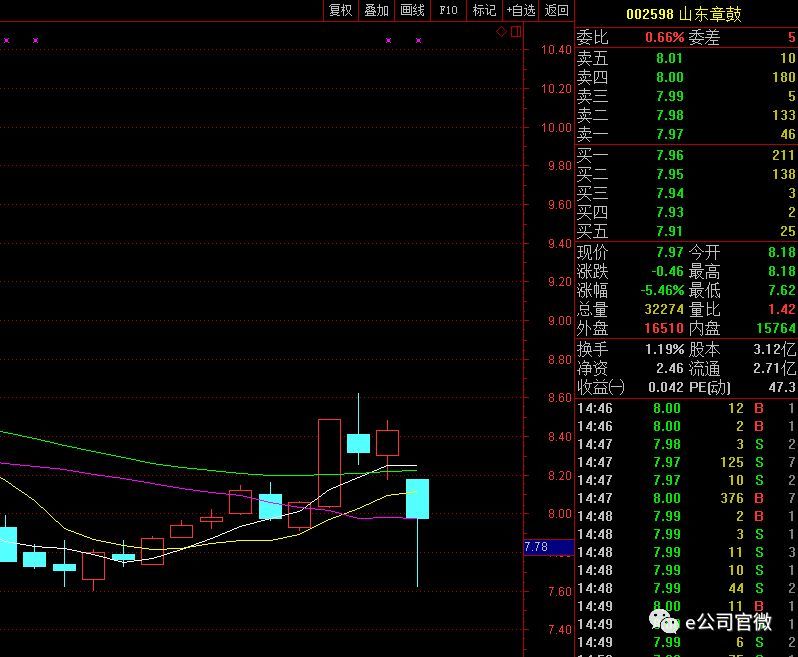Screen dimensions: 798x657
Task: Click 最低 value 7.62
Action: 782,291
